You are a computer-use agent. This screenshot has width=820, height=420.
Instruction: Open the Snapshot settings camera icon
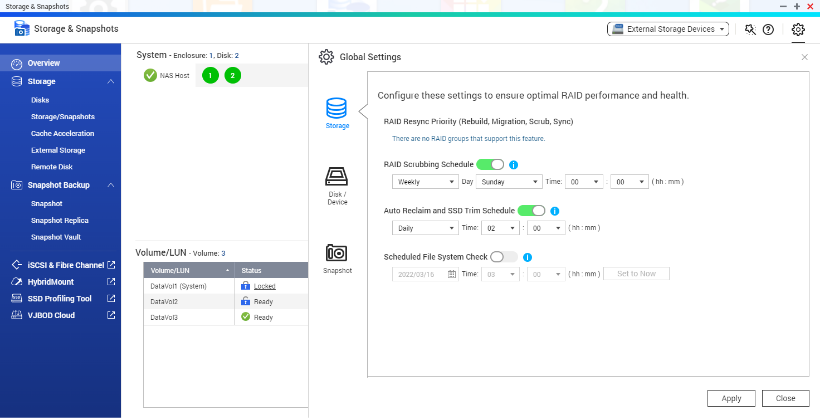[337, 253]
